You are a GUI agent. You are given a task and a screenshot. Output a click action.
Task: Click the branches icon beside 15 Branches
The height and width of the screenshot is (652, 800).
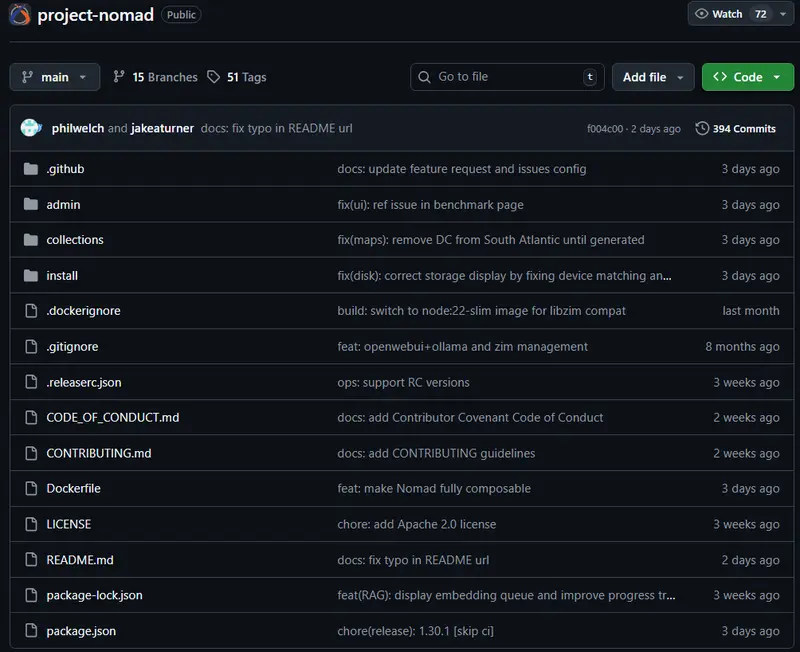pos(119,77)
